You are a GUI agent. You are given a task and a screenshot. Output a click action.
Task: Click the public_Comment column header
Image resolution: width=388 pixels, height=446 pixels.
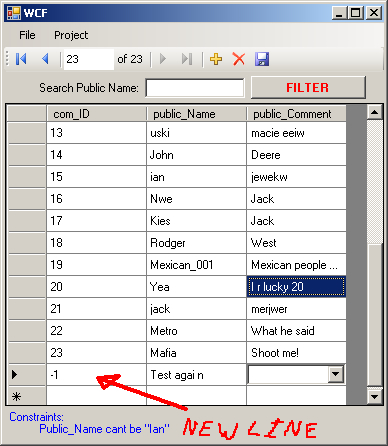click(x=296, y=114)
